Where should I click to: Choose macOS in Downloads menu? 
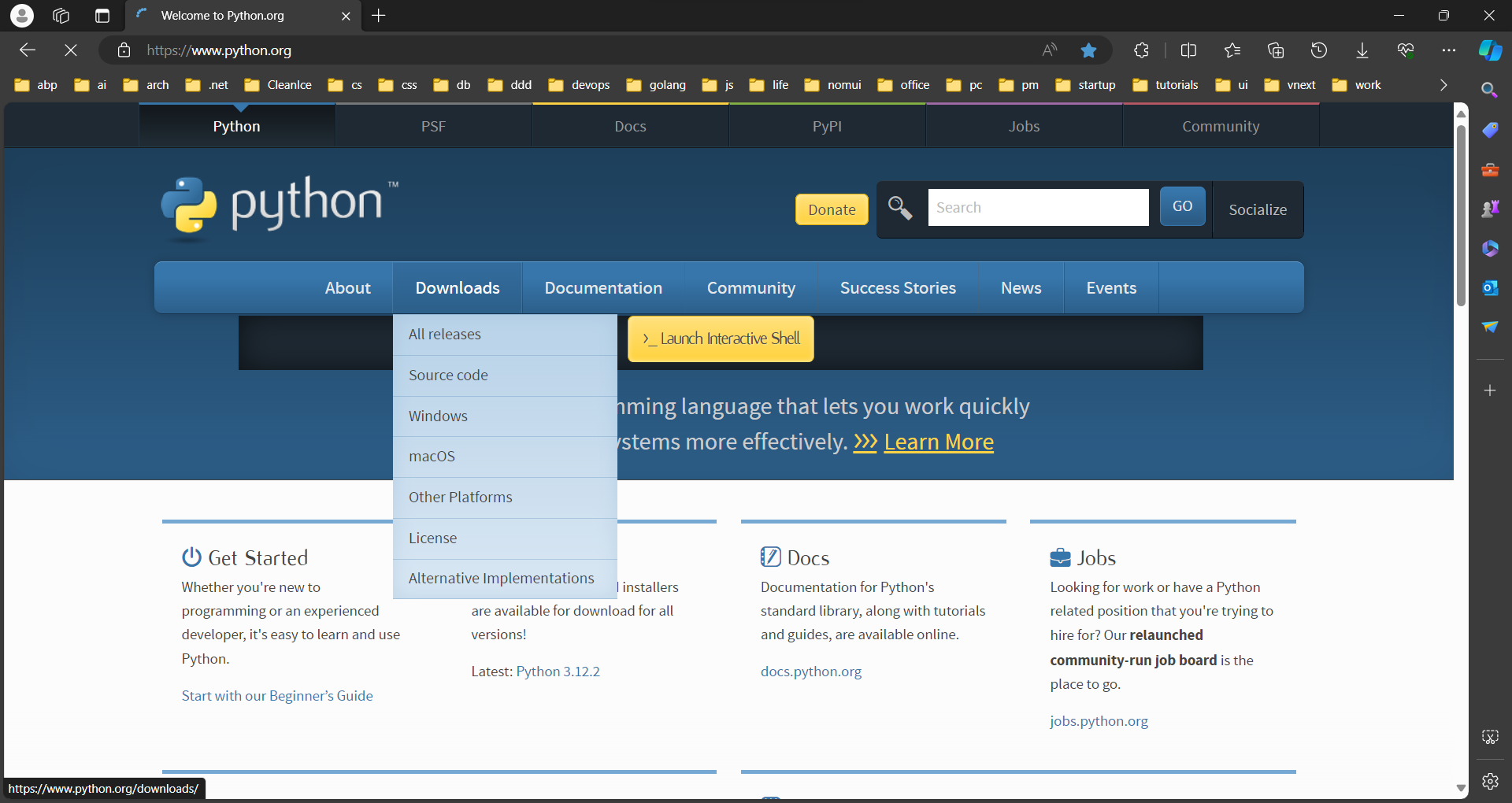(505, 457)
